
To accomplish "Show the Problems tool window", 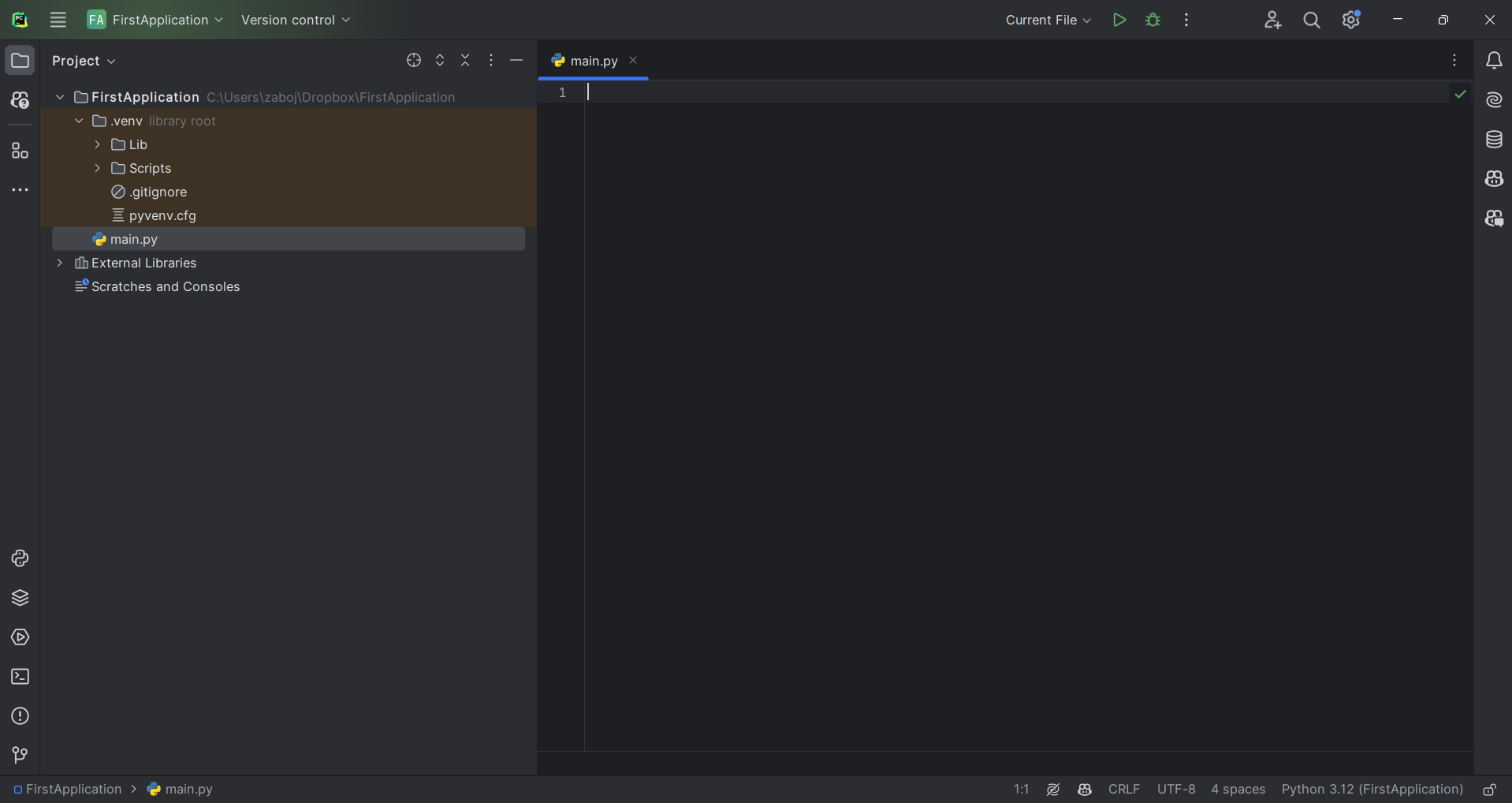I will point(20,716).
